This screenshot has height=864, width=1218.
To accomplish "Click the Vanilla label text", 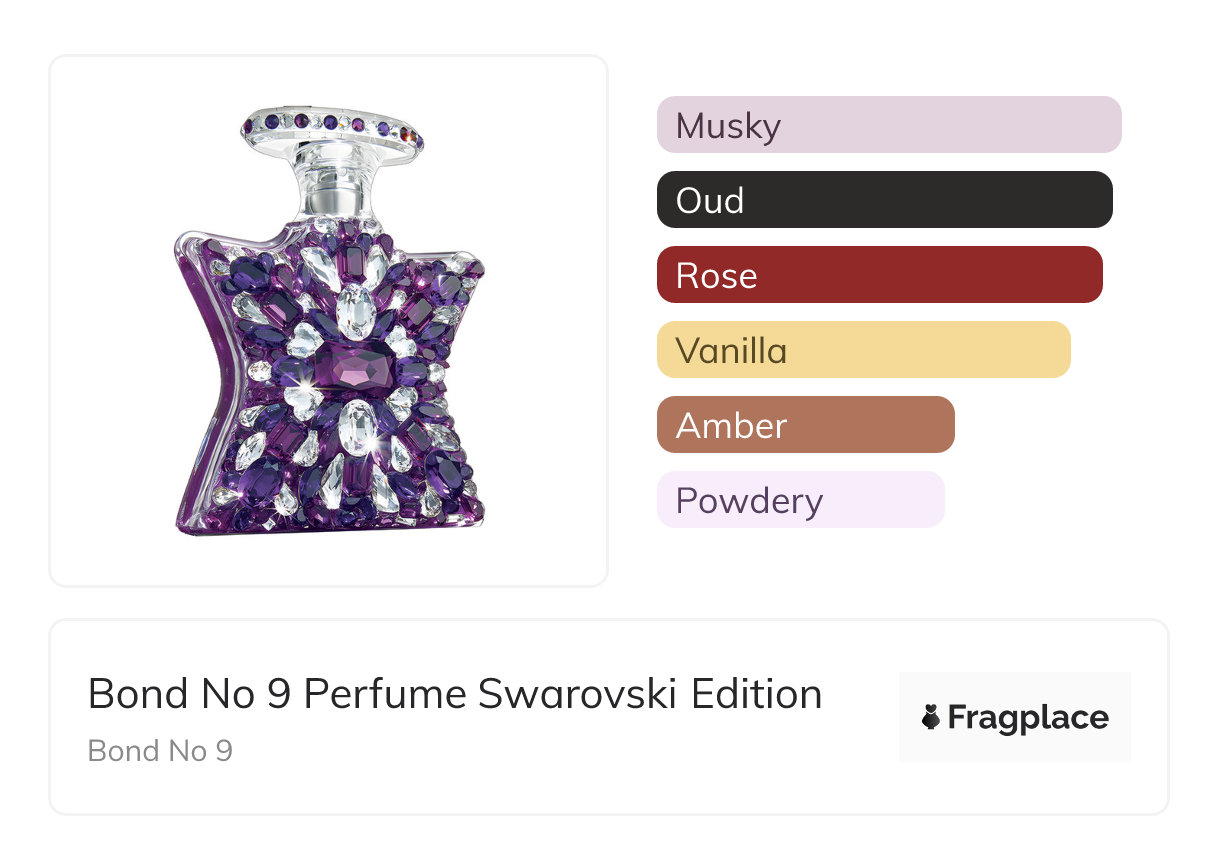I will (x=731, y=351).
